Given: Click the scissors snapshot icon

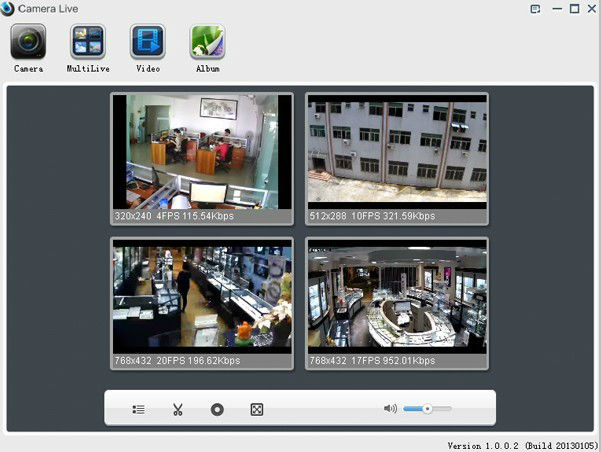Looking at the screenshot, I should [x=177, y=409].
